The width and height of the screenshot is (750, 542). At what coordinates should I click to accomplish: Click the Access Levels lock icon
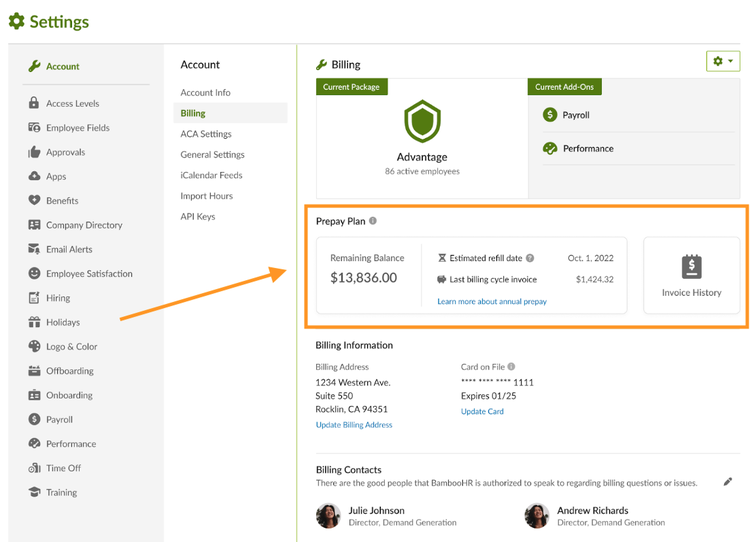pyautogui.click(x=33, y=103)
